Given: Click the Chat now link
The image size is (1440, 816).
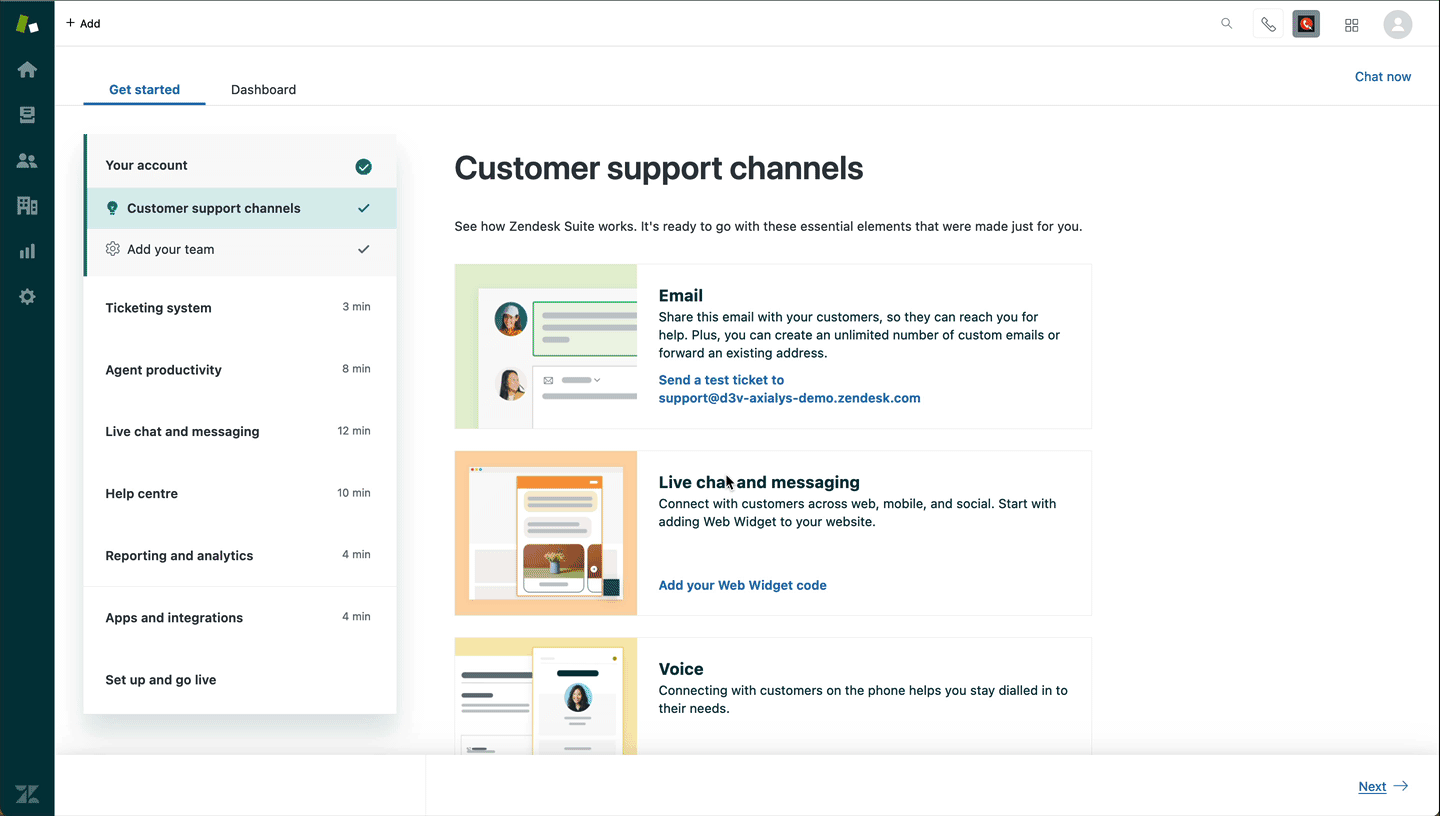Looking at the screenshot, I should click(x=1383, y=77).
